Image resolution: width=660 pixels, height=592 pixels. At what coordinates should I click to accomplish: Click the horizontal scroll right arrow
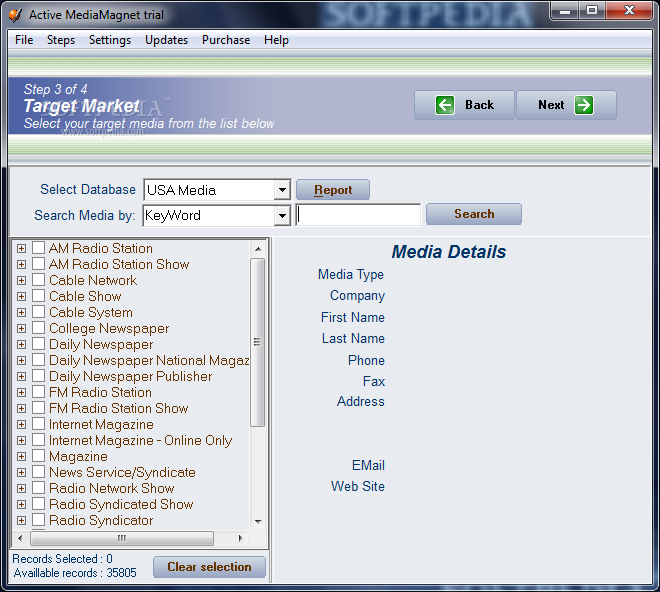click(240, 538)
